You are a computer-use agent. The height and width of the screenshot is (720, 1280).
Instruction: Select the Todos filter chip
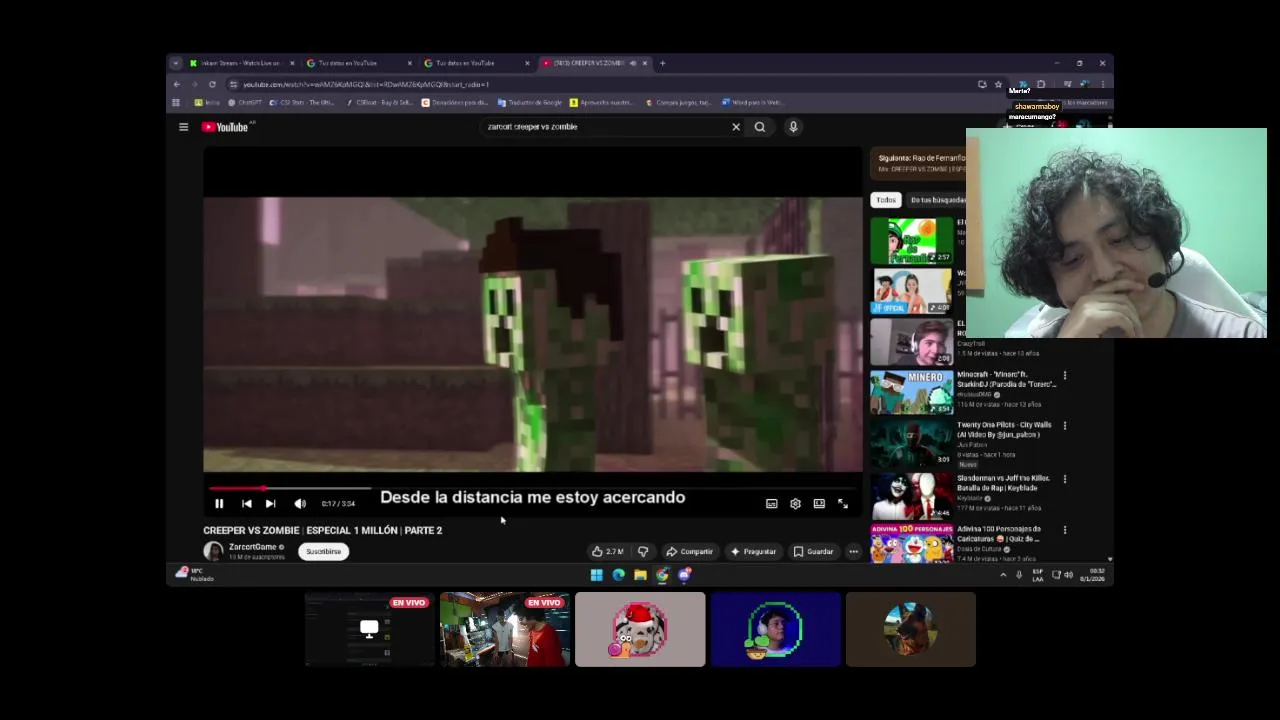(x=886, y=200)
